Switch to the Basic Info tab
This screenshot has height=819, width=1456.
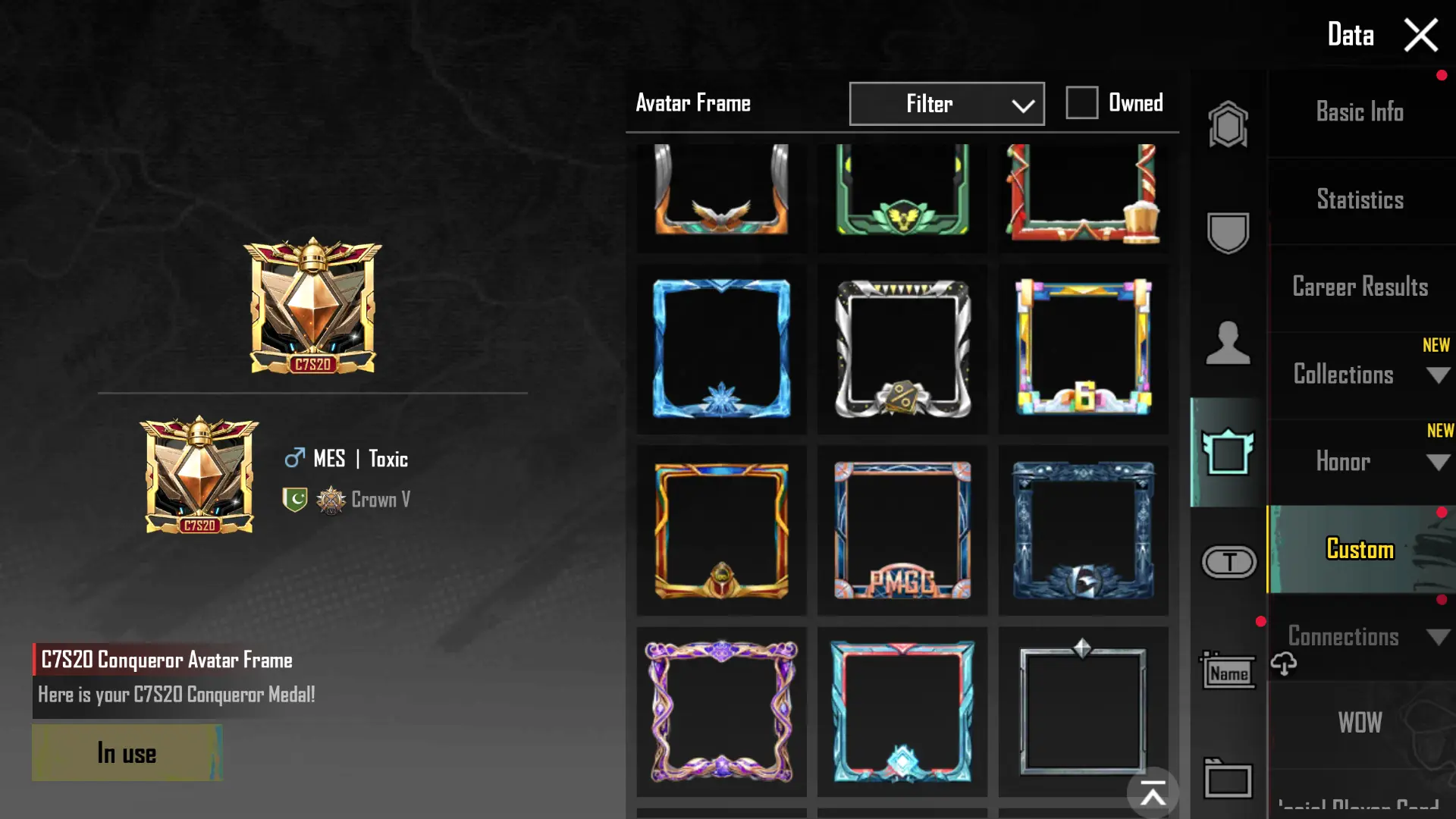tap(1360, 112)
